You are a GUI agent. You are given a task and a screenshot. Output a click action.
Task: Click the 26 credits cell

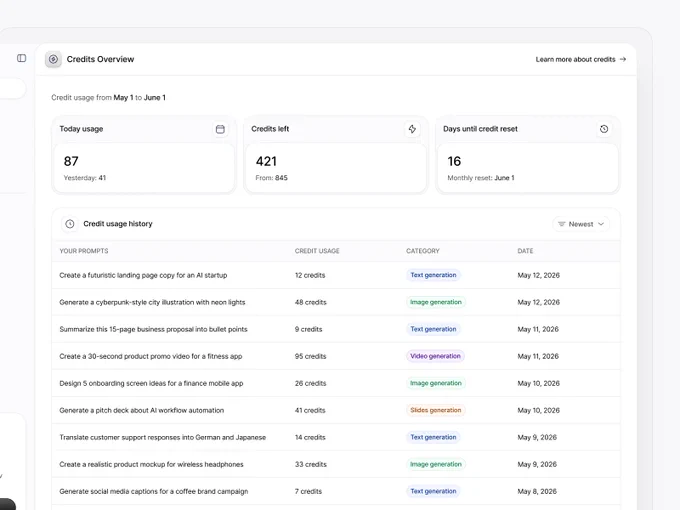click(311, 383)
